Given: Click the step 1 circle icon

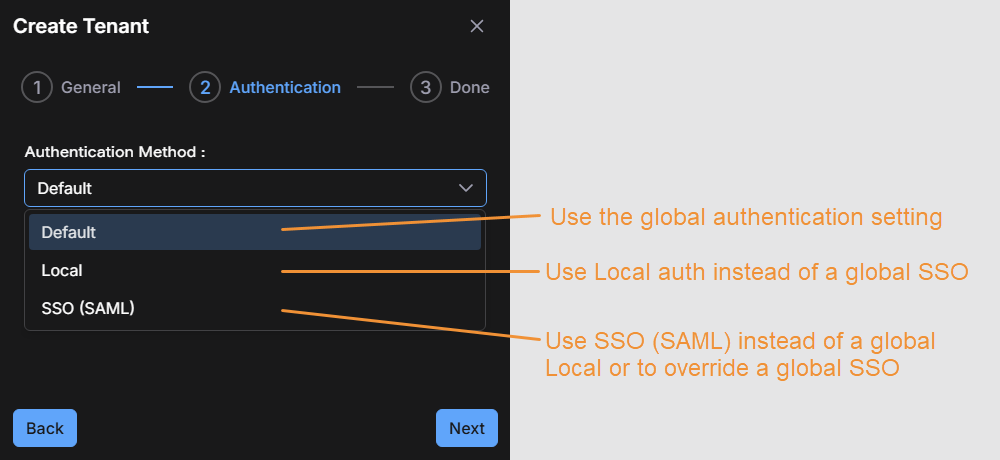Looking at the screenshot, I should (x=37, y=88).
